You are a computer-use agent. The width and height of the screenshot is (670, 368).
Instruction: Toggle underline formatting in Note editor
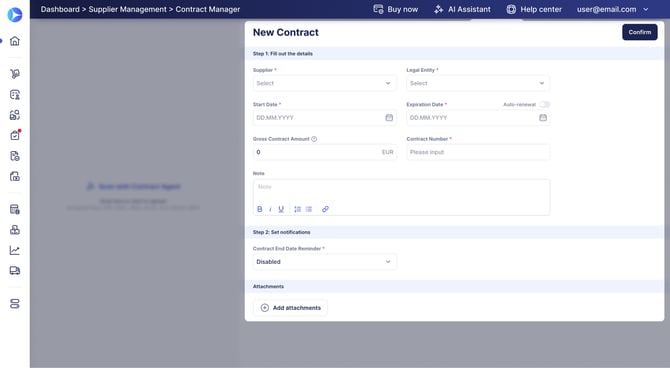pos(281,209)
